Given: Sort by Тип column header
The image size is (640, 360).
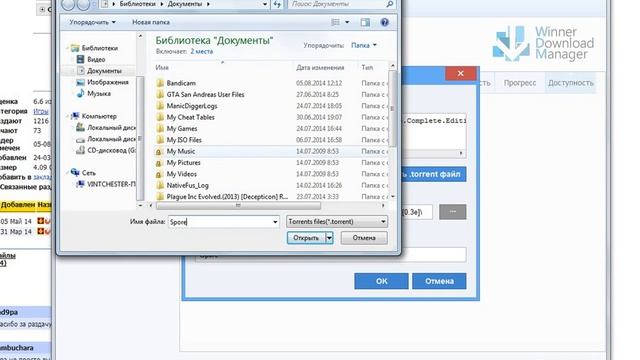Looking at the screenshot, I should (x=367, y=68).
